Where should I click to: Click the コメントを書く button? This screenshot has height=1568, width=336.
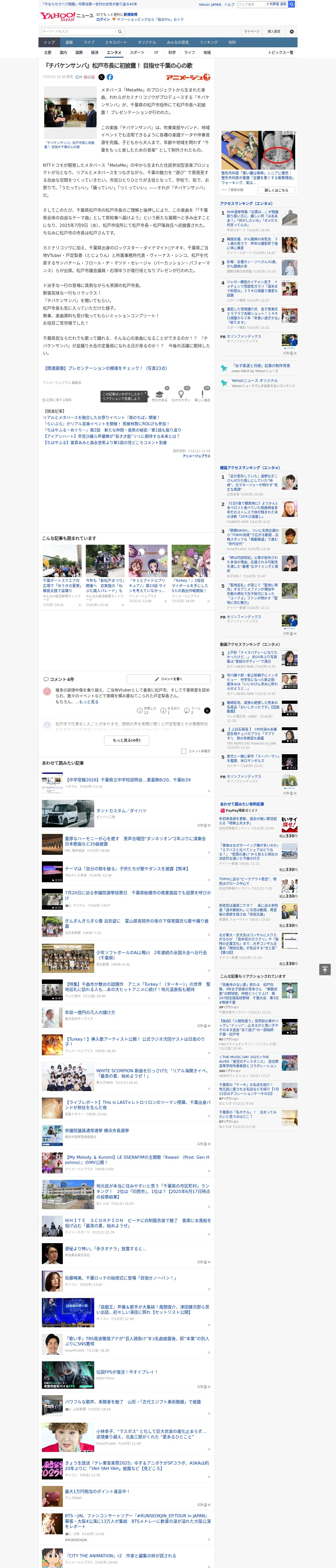click(x=168, y=679)
